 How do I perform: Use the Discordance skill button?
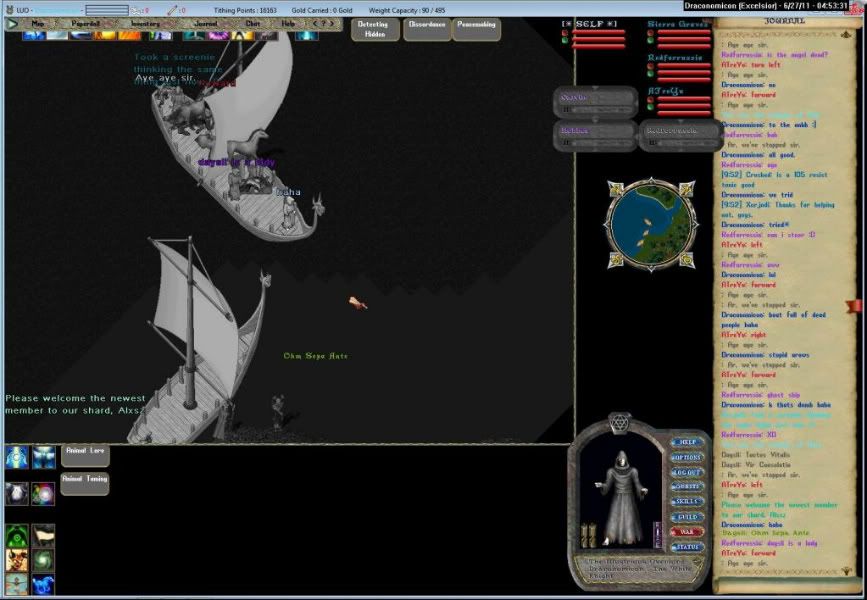(x=427, y=29)
